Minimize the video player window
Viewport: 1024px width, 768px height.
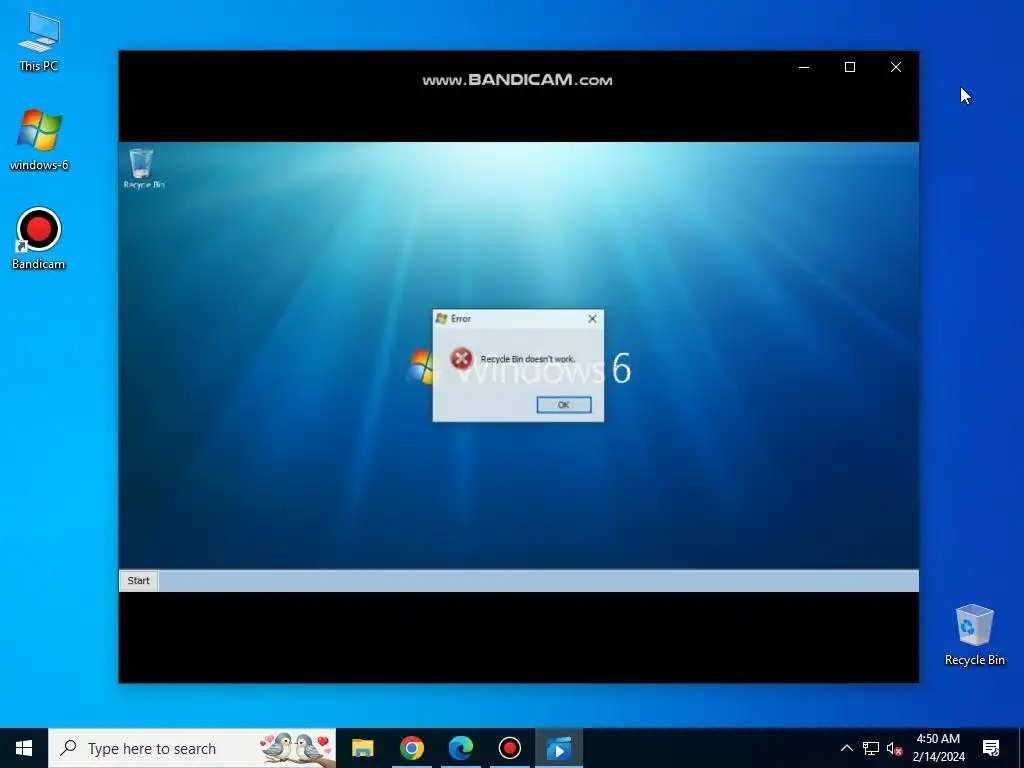pos(804,67)
